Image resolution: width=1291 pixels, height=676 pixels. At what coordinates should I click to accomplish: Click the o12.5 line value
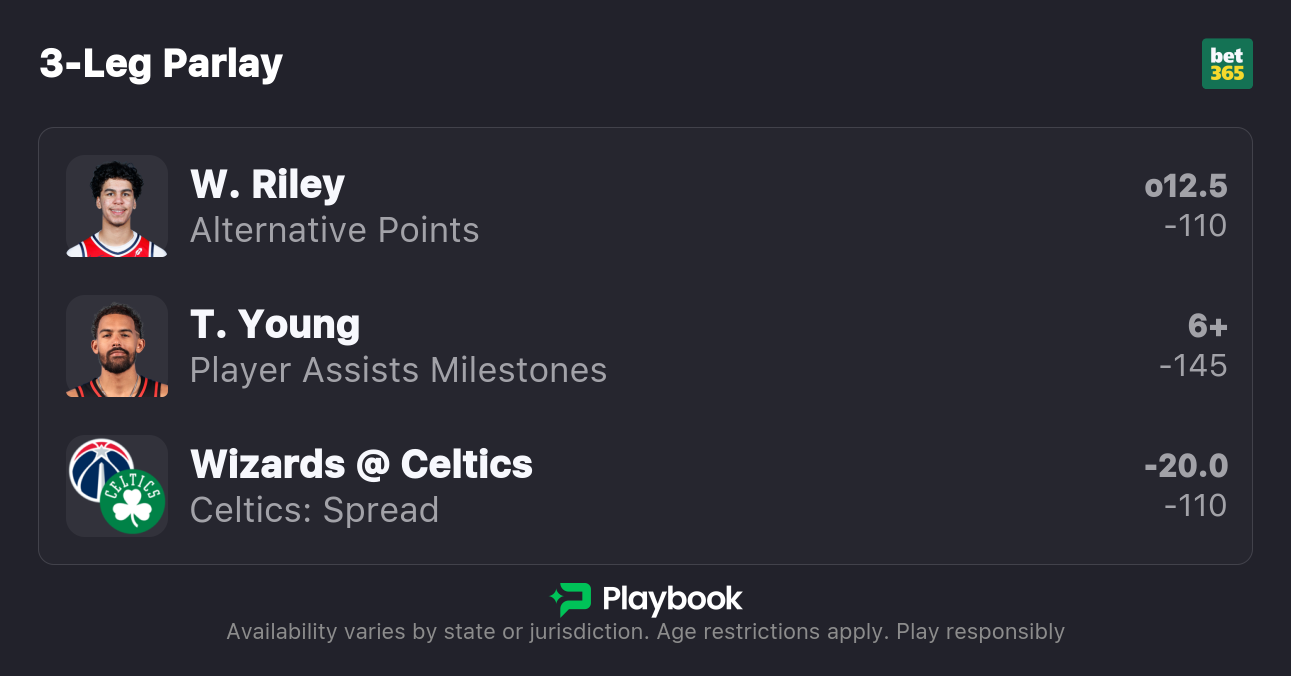[1186, 186]
